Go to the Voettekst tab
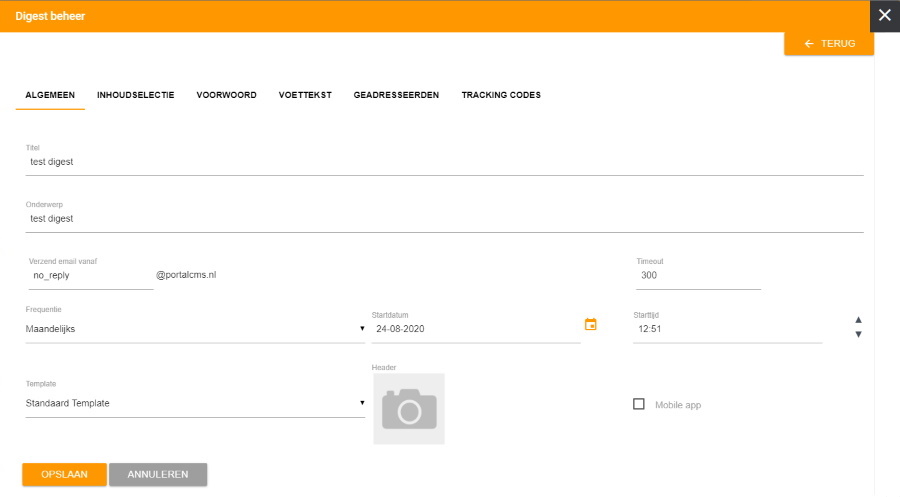Screen dimensions: 900x497 coord(305,95)
